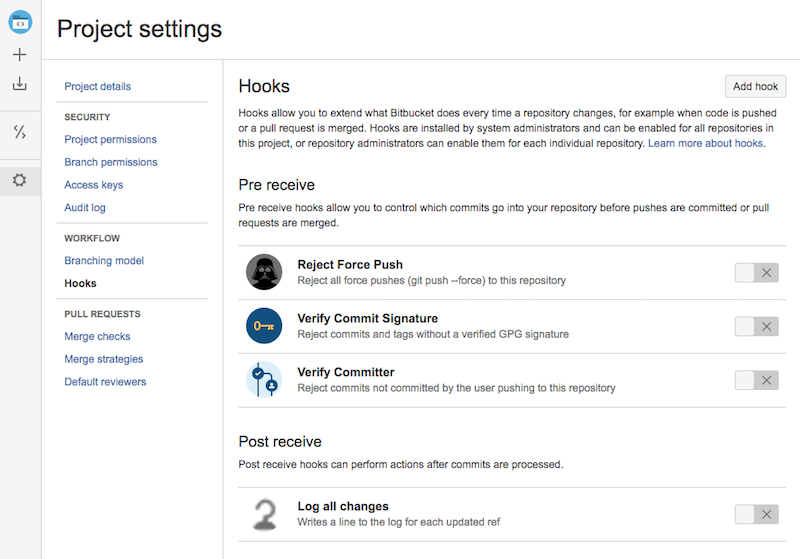Turn on the Verify Committer toggle
Viewport: 800px width, 559px height.
pos(757,380)
